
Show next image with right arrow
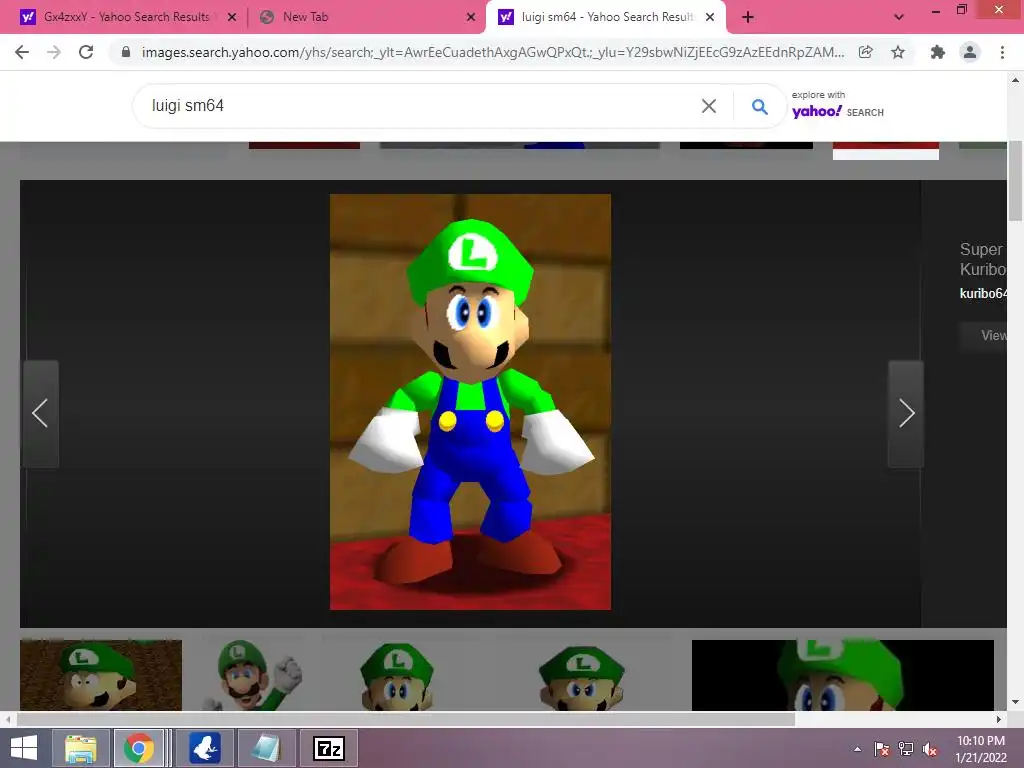(906, 413)
